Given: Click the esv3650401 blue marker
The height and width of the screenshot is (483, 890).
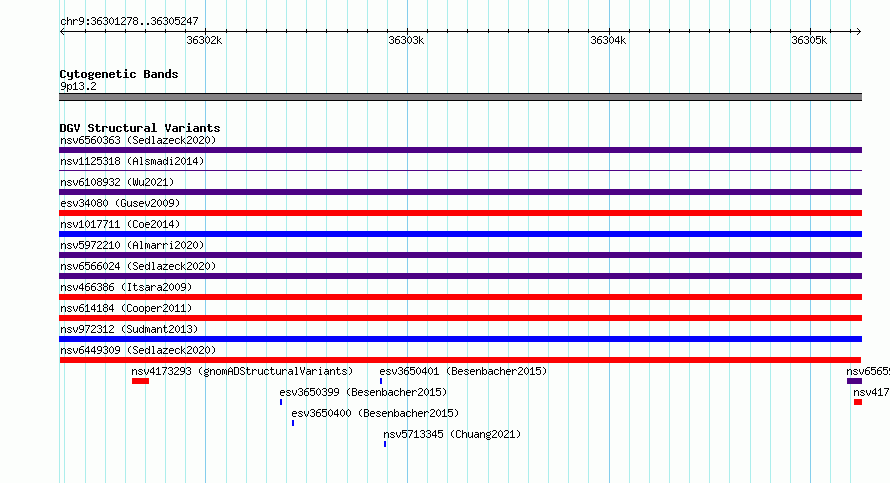Looking at the screenshot, I should [x=381, y=381].
